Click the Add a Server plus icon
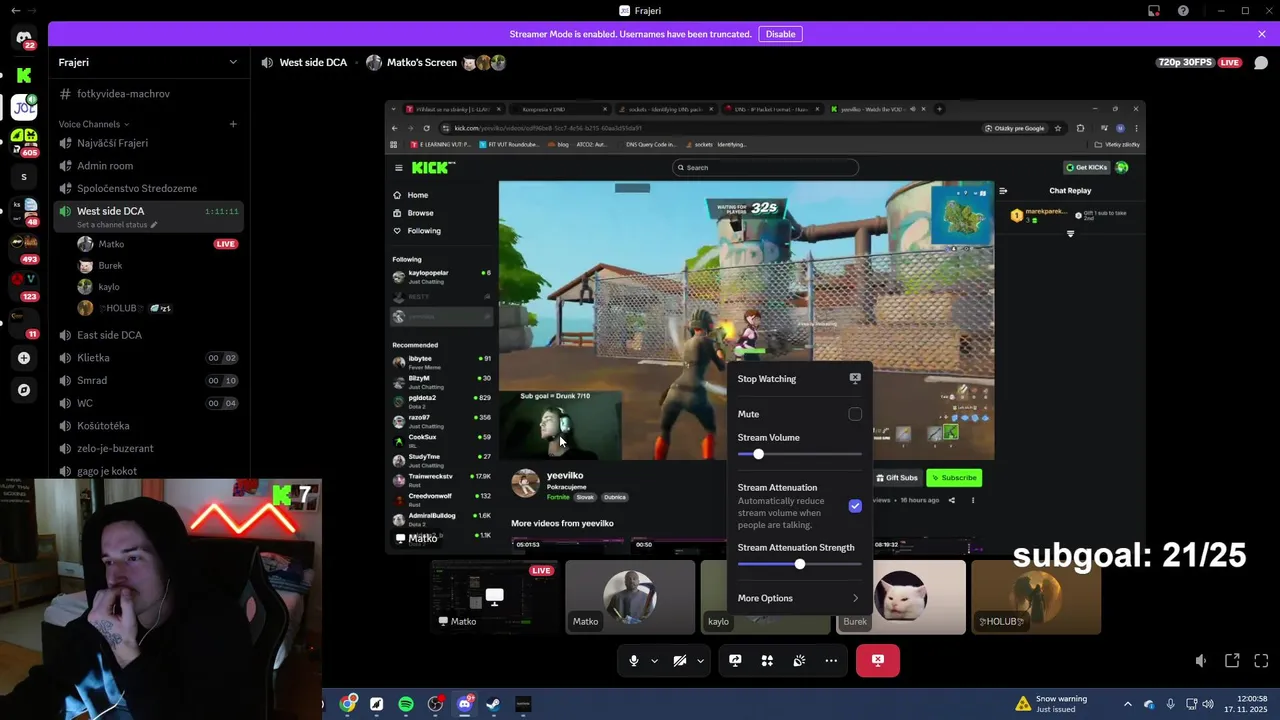The width and height of the screenshot is (1280, 720). [x=24, y=358]
